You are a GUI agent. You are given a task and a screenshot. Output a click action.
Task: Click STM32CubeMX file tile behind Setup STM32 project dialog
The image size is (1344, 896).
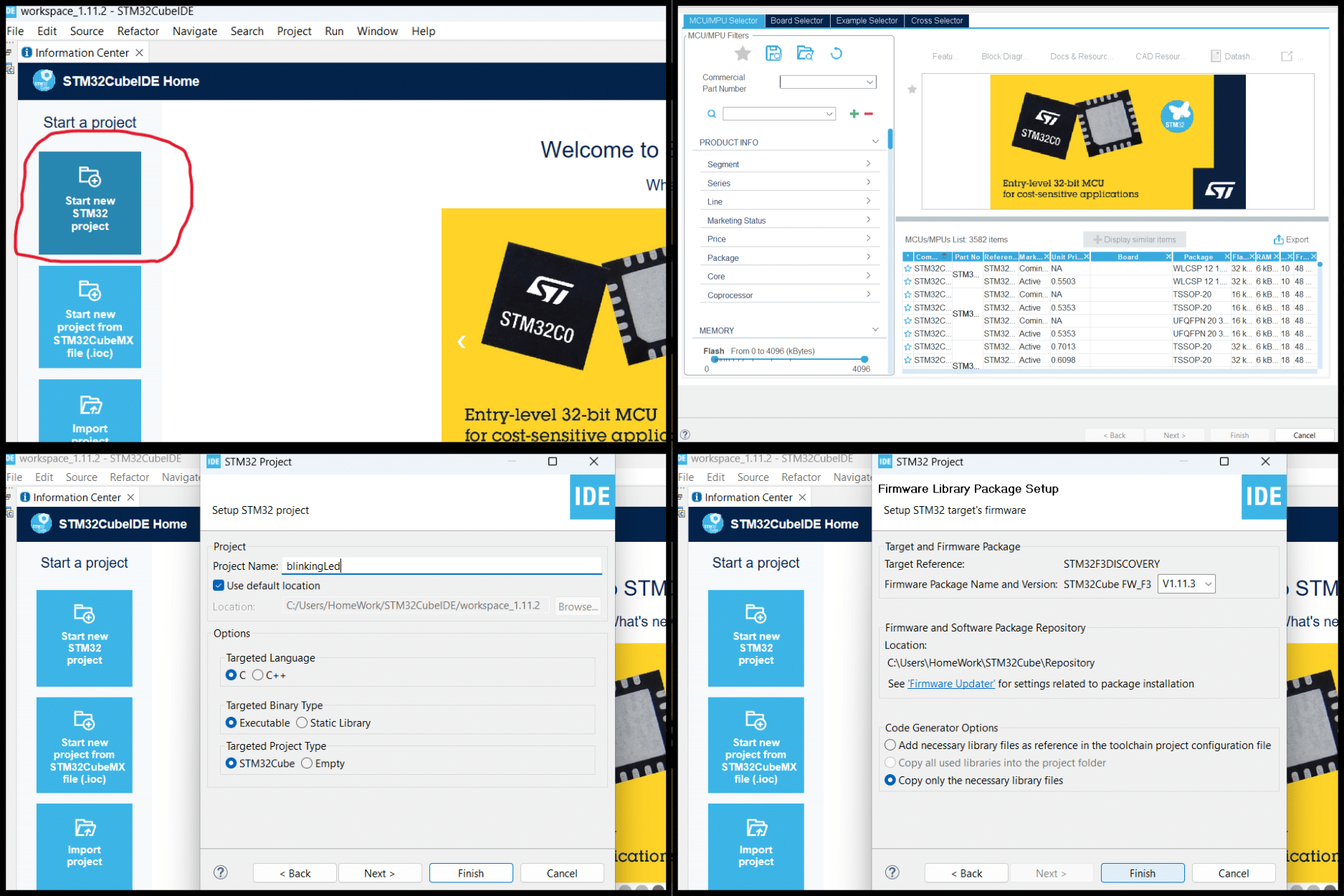85,745
